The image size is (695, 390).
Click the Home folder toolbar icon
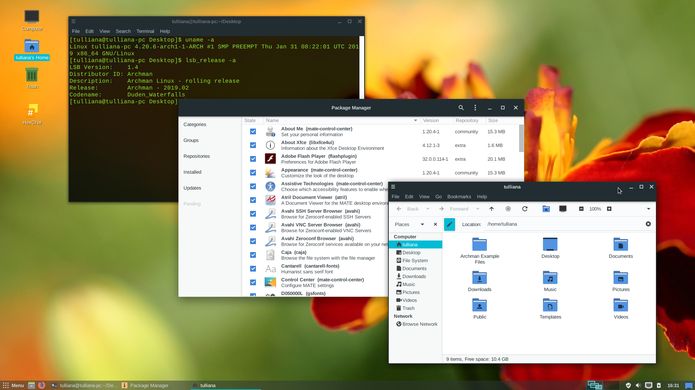pos(546,209)
